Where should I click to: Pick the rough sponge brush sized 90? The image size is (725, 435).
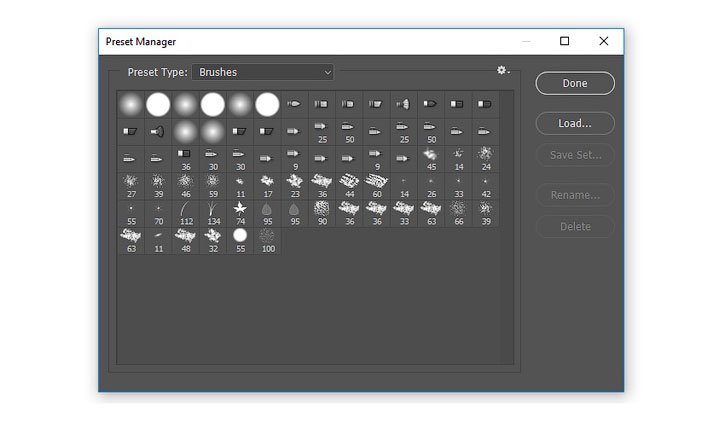(322, 213)
